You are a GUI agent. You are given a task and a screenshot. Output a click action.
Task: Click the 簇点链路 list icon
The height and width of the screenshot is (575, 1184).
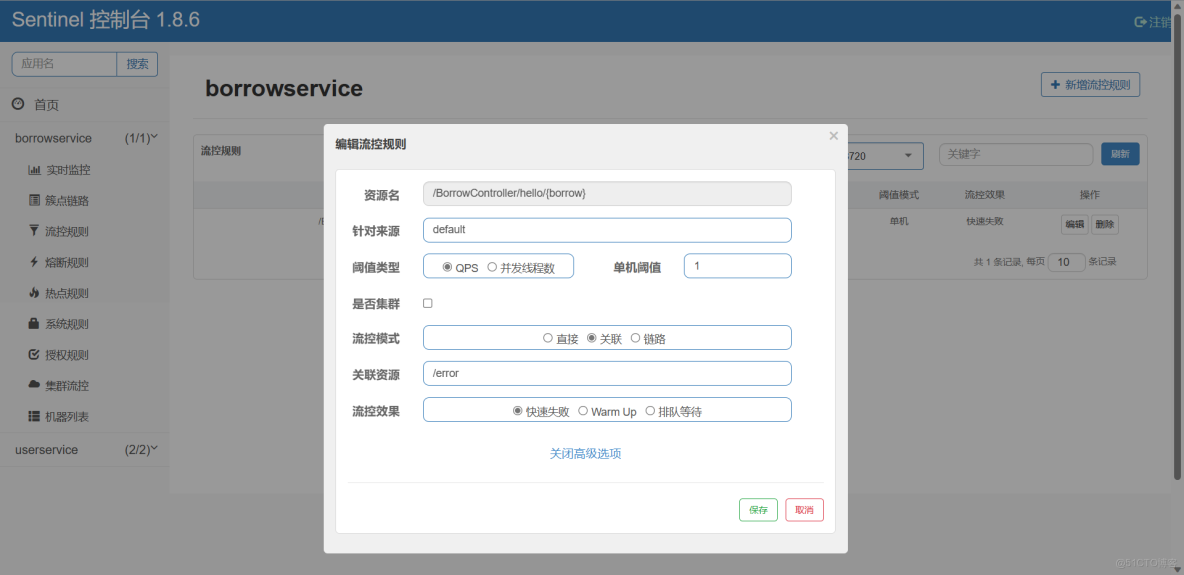click(34, 200)
